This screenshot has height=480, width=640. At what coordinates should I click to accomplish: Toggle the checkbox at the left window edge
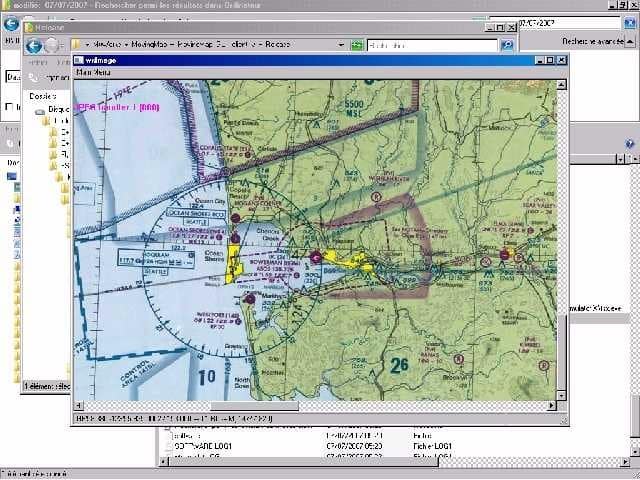(9, 107)
